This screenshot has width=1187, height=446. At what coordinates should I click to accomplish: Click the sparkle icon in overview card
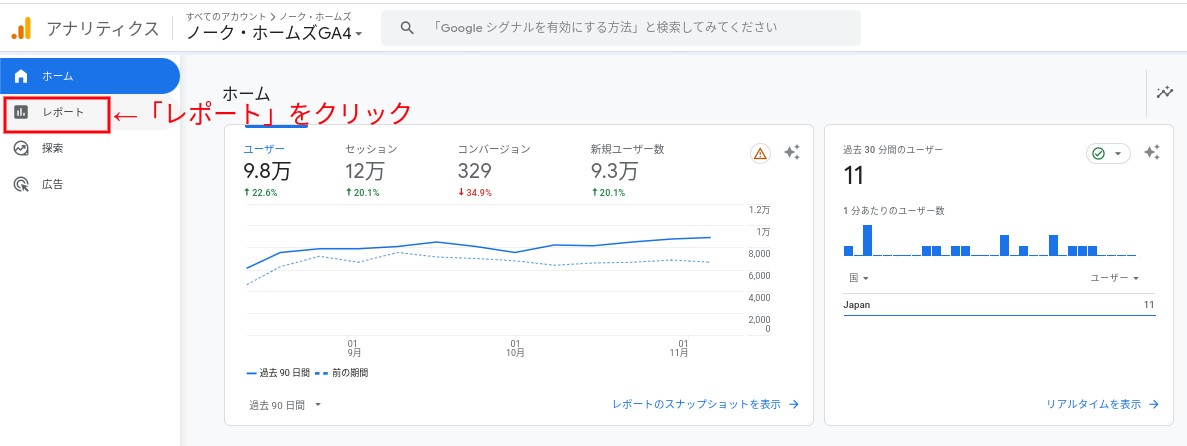[791, 153]
